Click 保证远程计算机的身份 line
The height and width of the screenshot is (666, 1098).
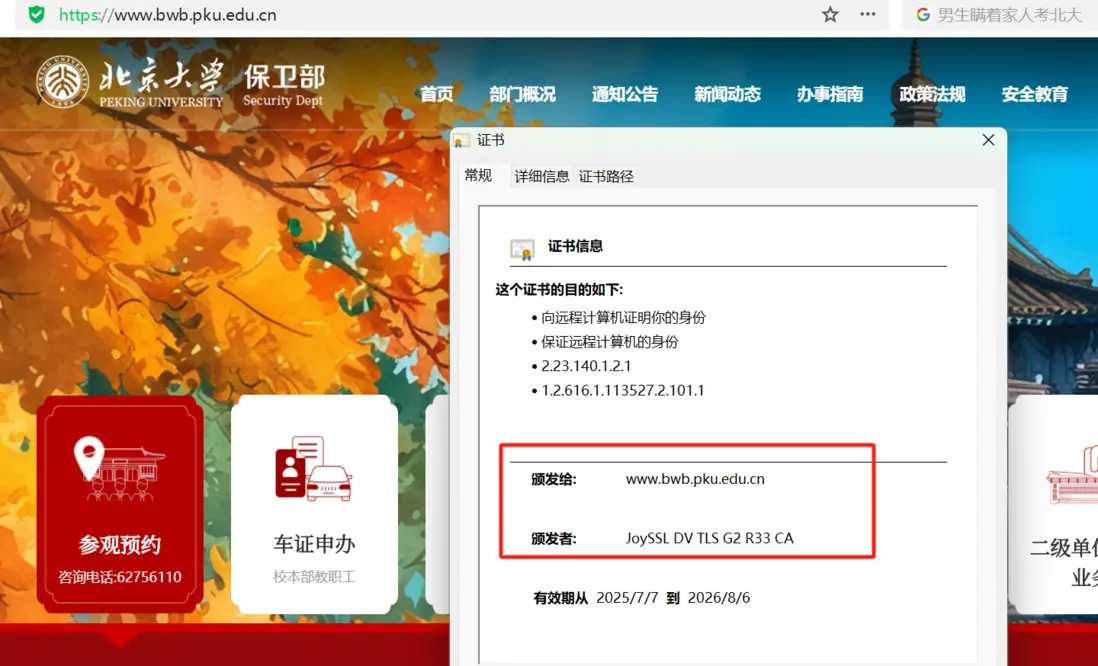[x=609, y=342]
